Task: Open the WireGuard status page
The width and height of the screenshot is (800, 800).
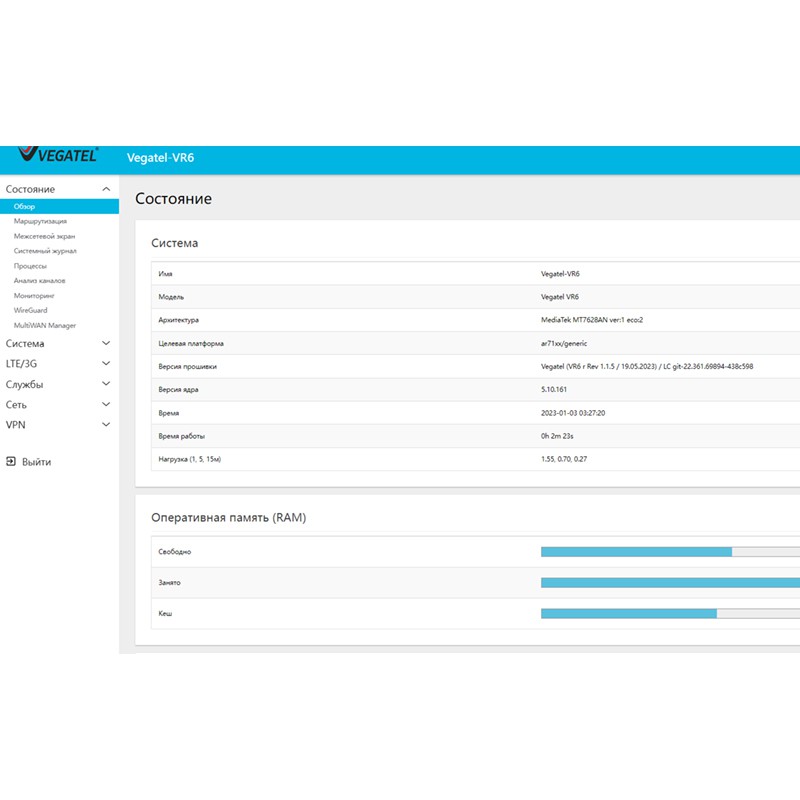Action: [x=31, y=310]
